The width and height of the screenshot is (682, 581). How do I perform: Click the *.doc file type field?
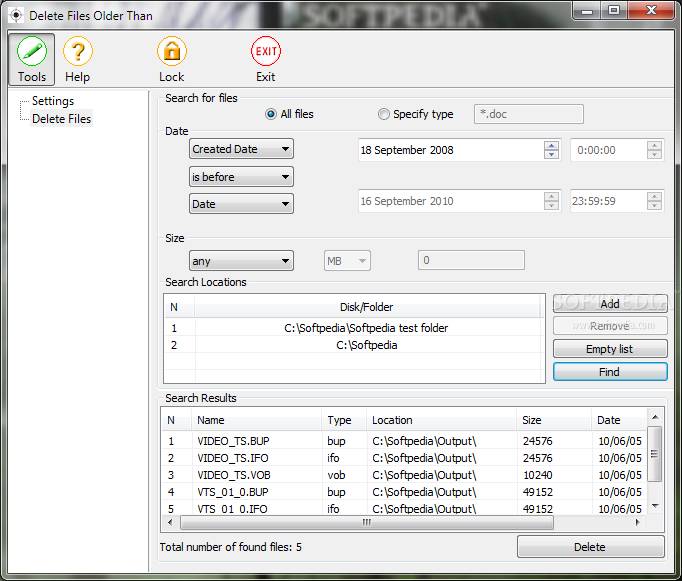click(x=528, y=114)
